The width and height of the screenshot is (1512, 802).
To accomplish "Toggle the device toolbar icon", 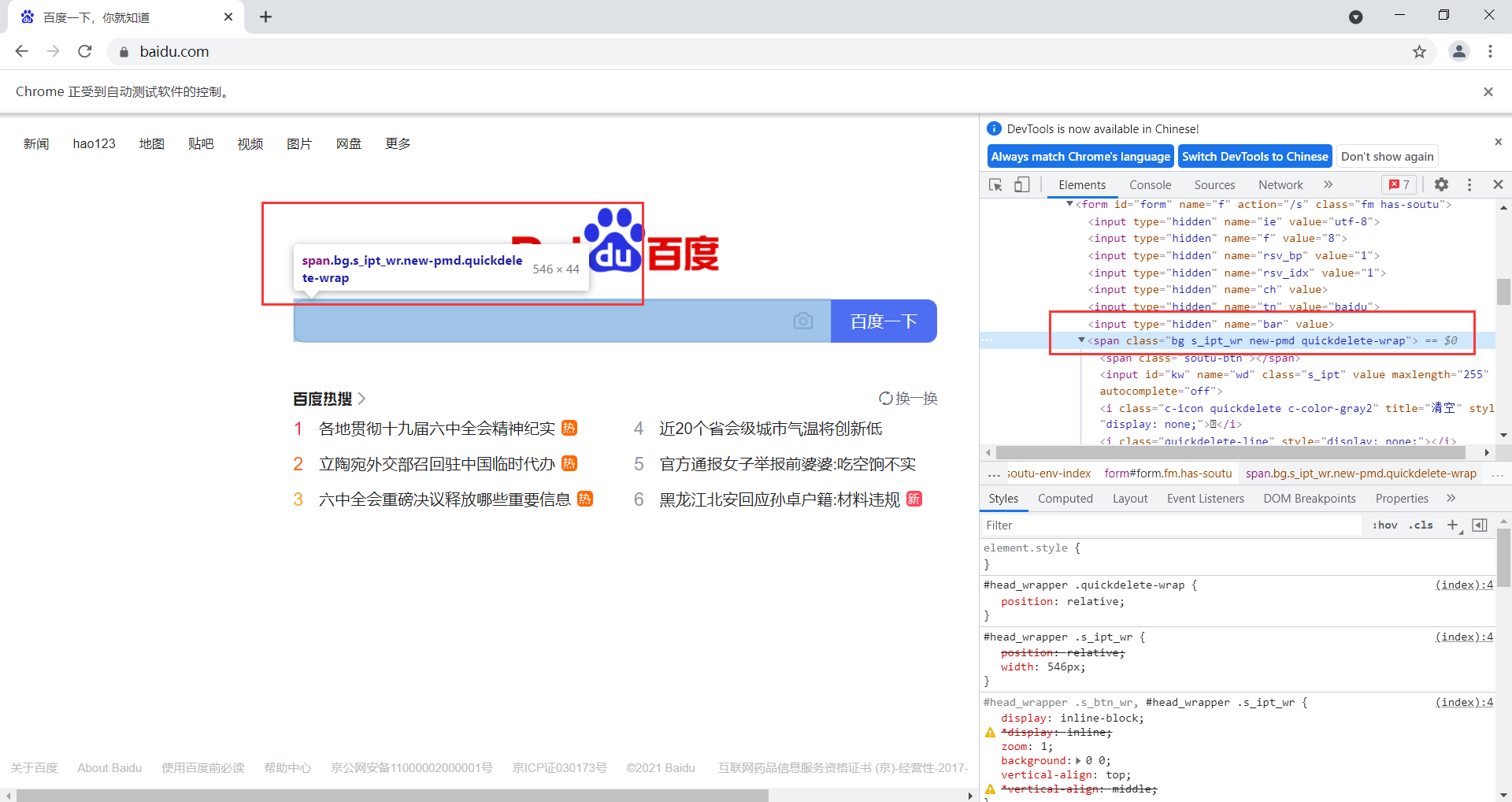I will [x=1021, y=184].
